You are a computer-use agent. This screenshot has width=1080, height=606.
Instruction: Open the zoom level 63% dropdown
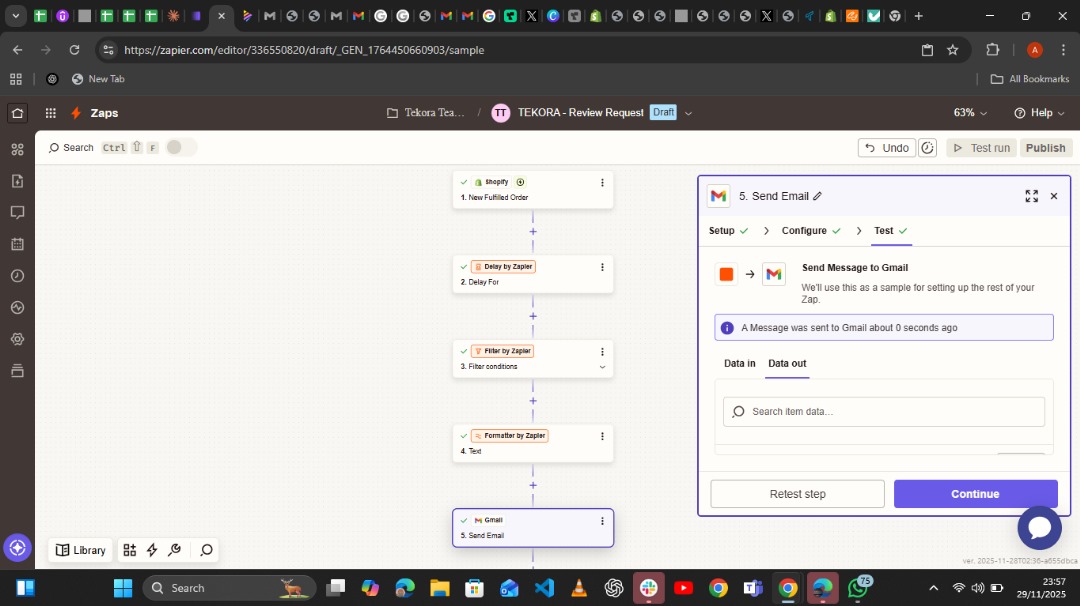pos(970,113)
